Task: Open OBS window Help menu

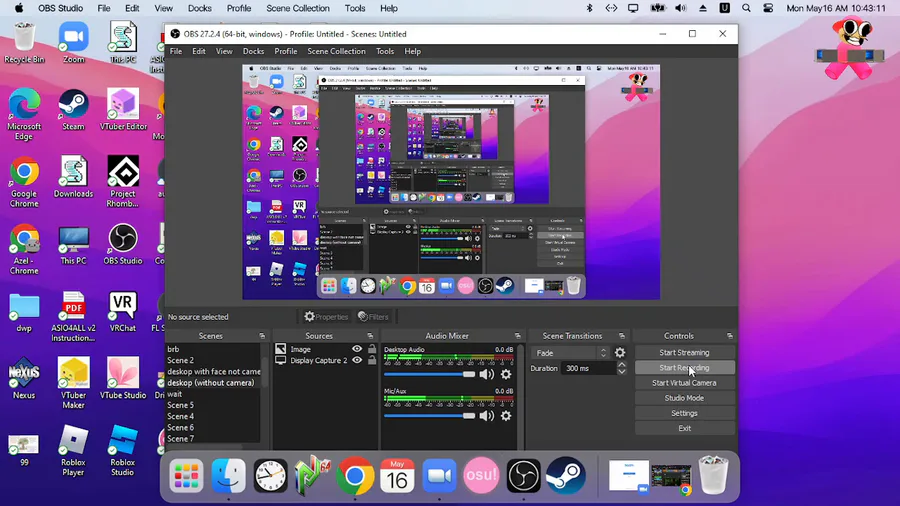Action: [412, 51]
